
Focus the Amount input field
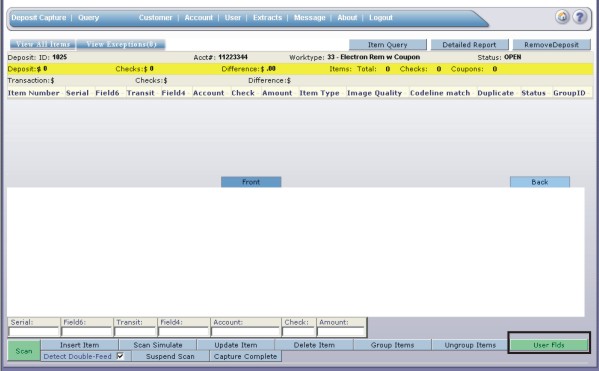tap(341, 331)
